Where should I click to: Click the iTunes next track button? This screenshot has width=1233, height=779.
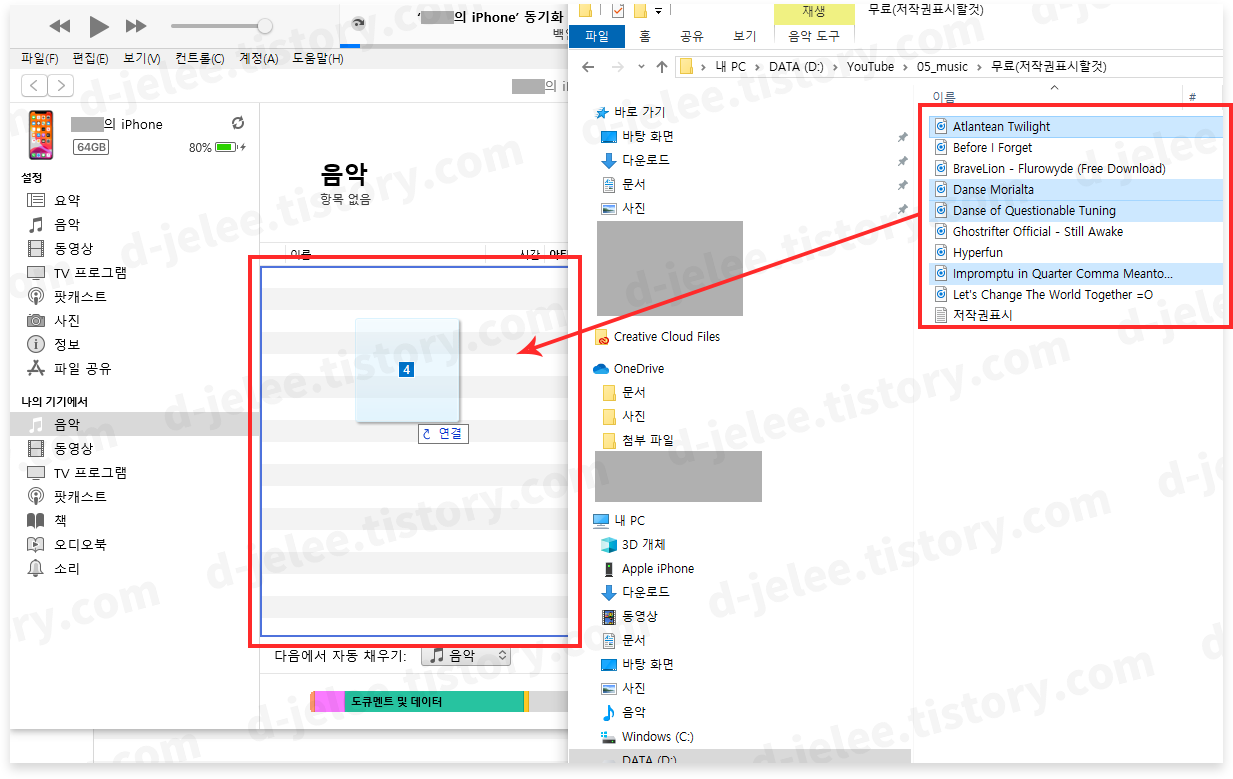pos(136,26)
